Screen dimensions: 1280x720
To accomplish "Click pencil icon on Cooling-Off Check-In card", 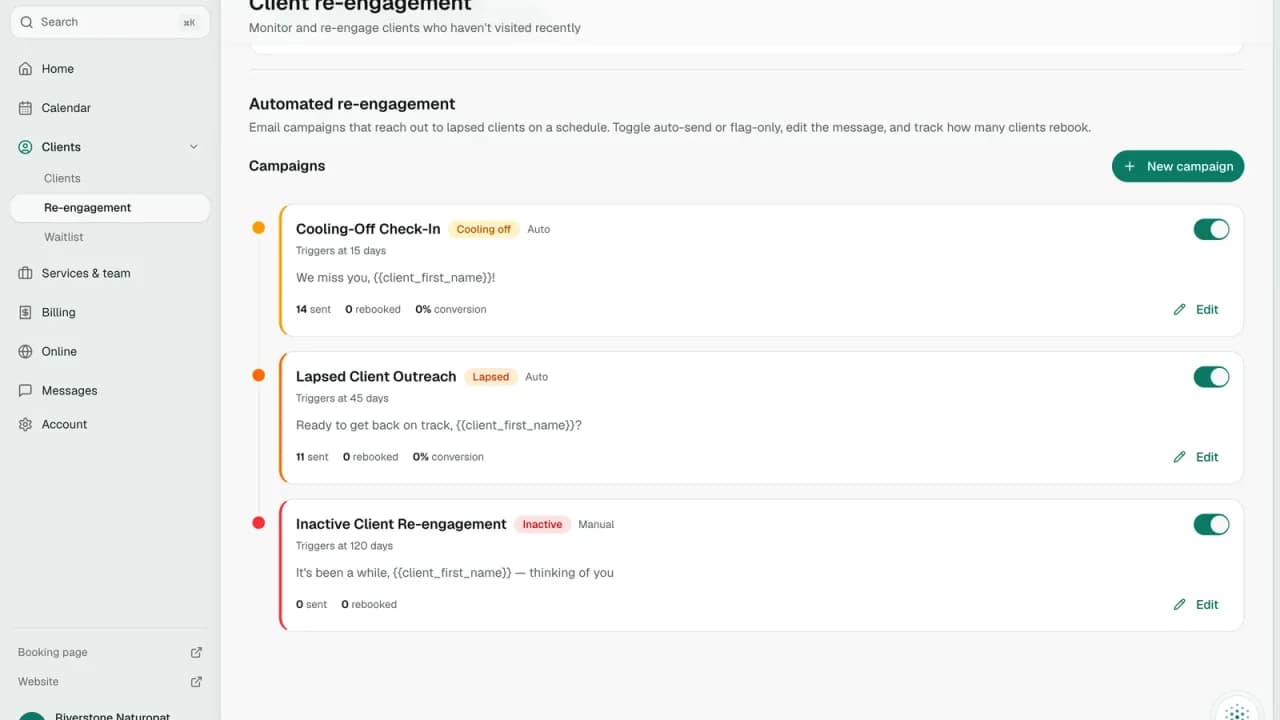I will tap(1179, 310).
